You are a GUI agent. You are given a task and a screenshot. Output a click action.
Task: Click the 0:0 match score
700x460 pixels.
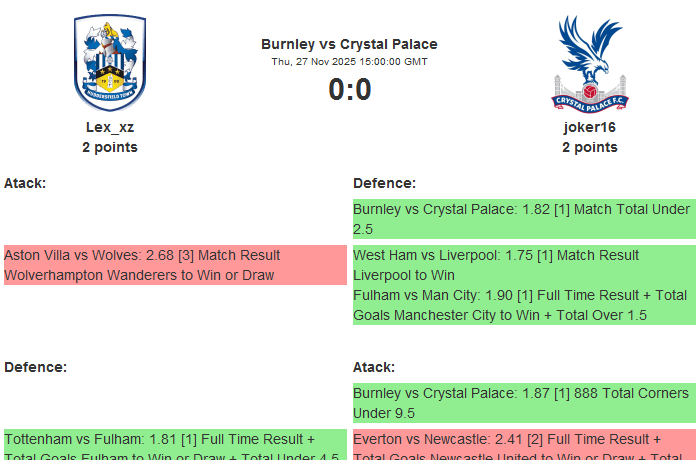tap(349, 90)
